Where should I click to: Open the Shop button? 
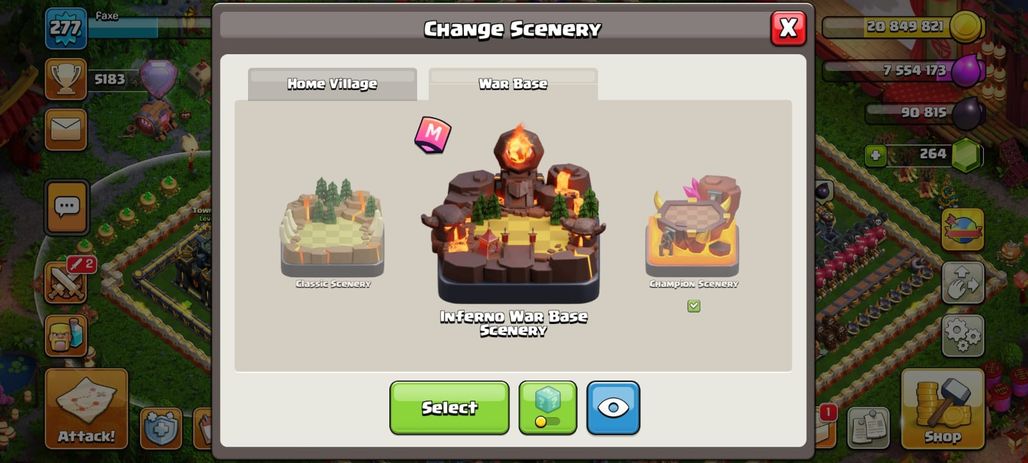[943, 409]
